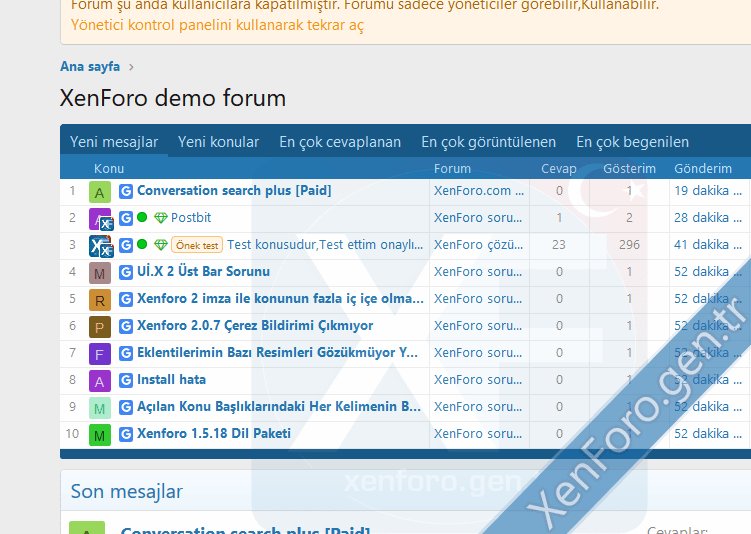Select the En çok begenilen tab

click(x=632, y=142)
